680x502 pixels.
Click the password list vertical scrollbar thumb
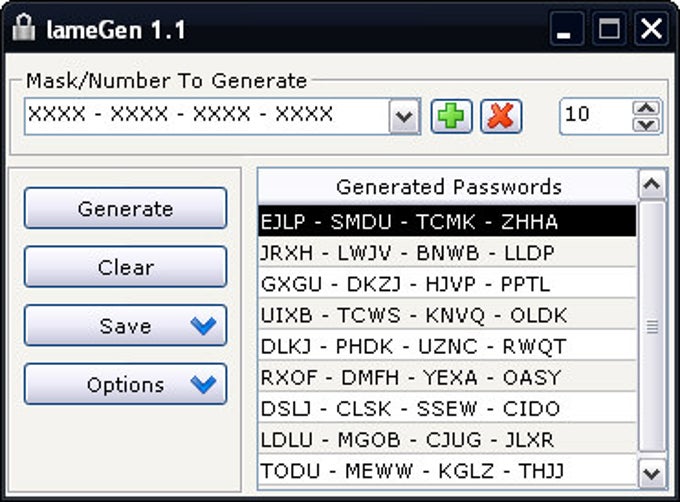[652, 326]
